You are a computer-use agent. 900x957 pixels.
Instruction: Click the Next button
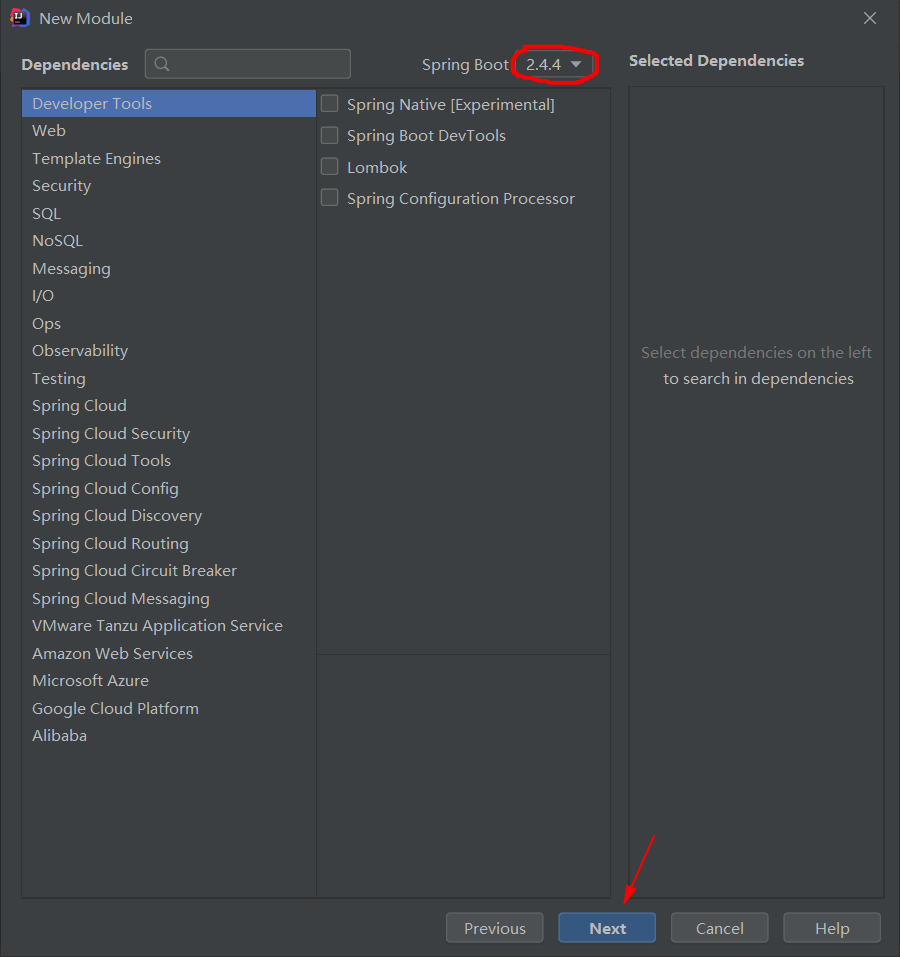pos(607,927)
